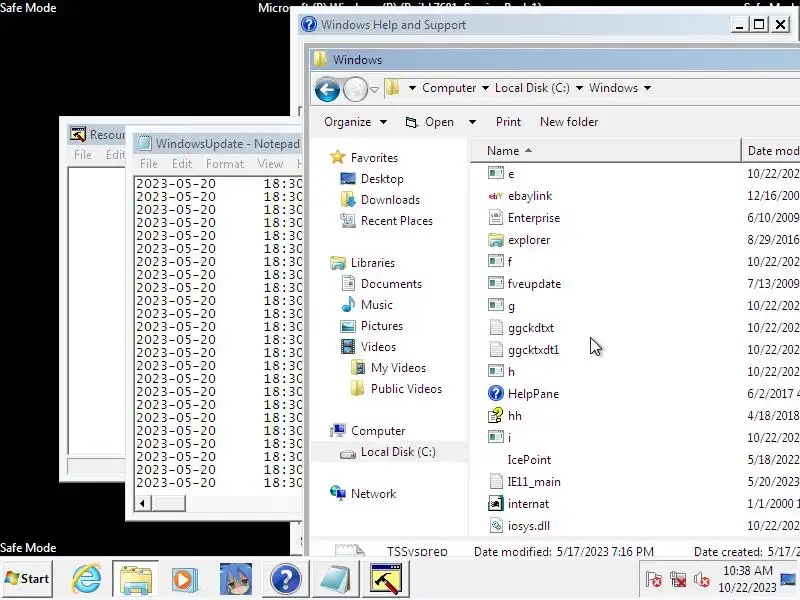800x600 pixels.
Task: Click the anime character taskbar icon
Action: tap(235, 579)
